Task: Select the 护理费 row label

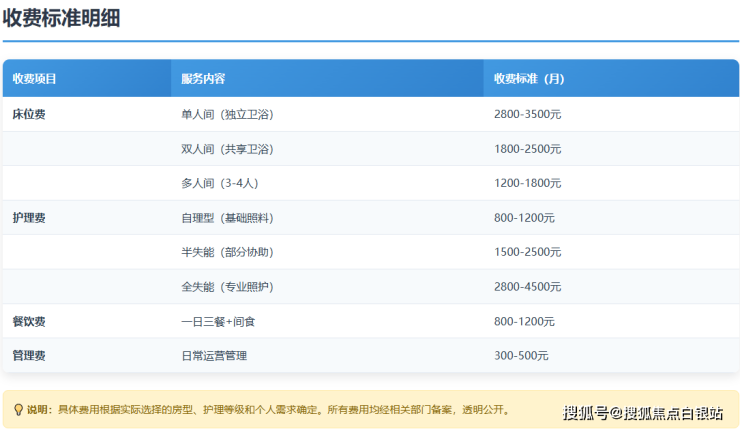Action: tap(29, 217)
